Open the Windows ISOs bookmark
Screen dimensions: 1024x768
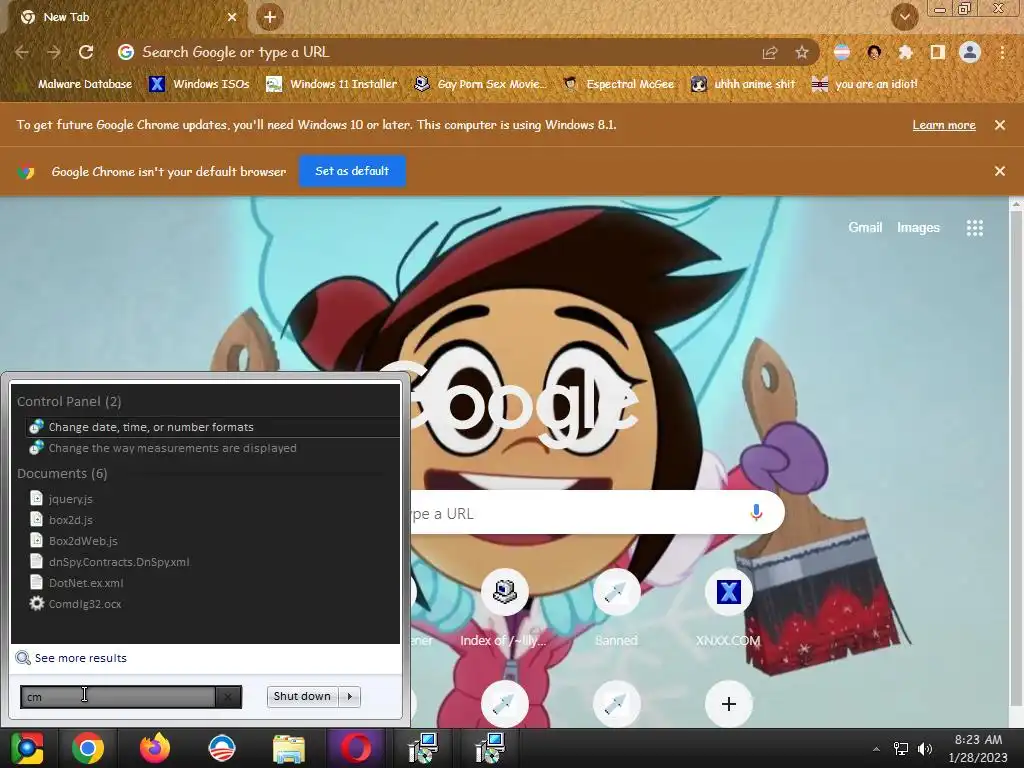pyautogui.click(x=200, y=84)
